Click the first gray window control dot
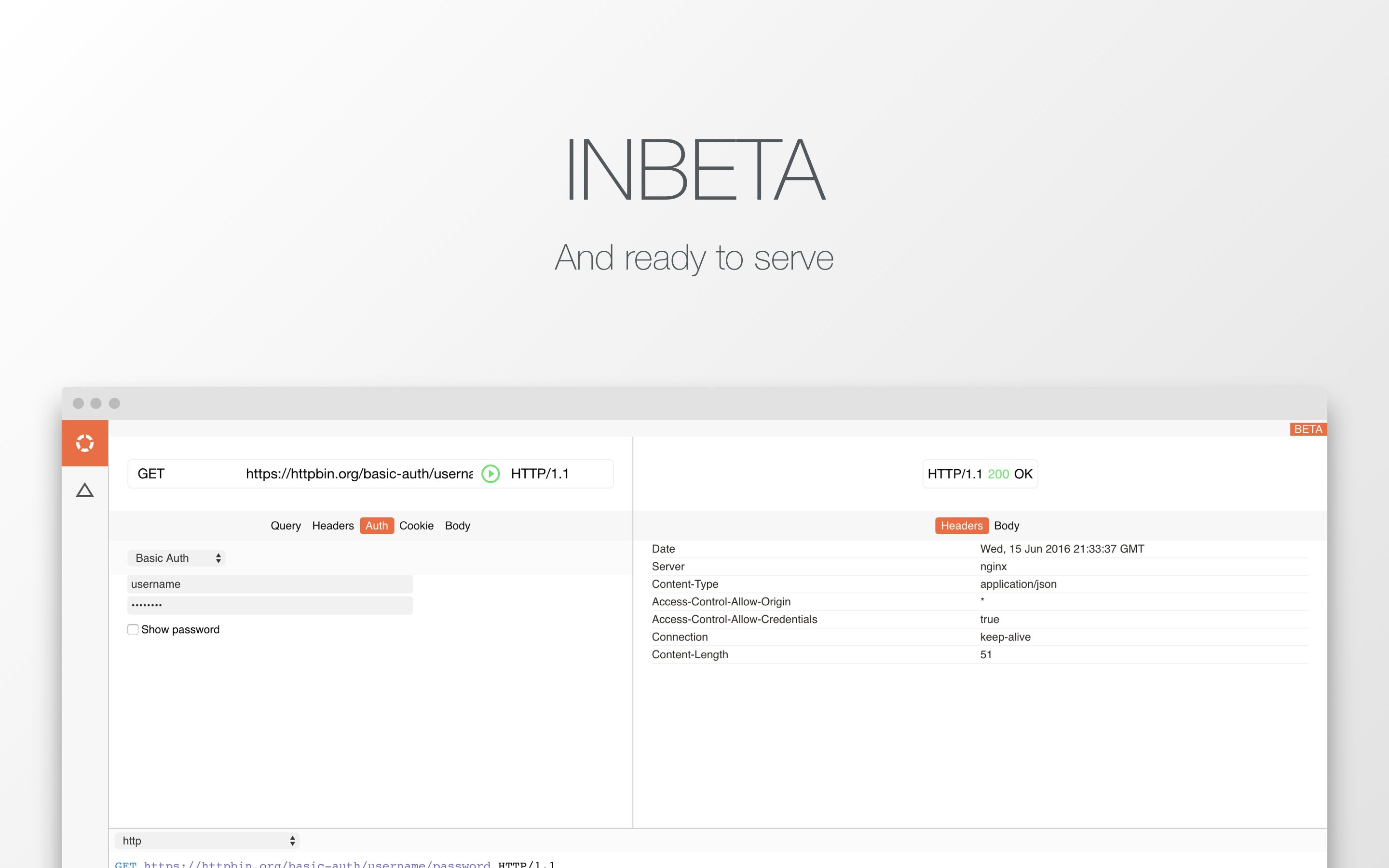The height and width of the screenshot is (868, 1389). click(x=79, y=403)
